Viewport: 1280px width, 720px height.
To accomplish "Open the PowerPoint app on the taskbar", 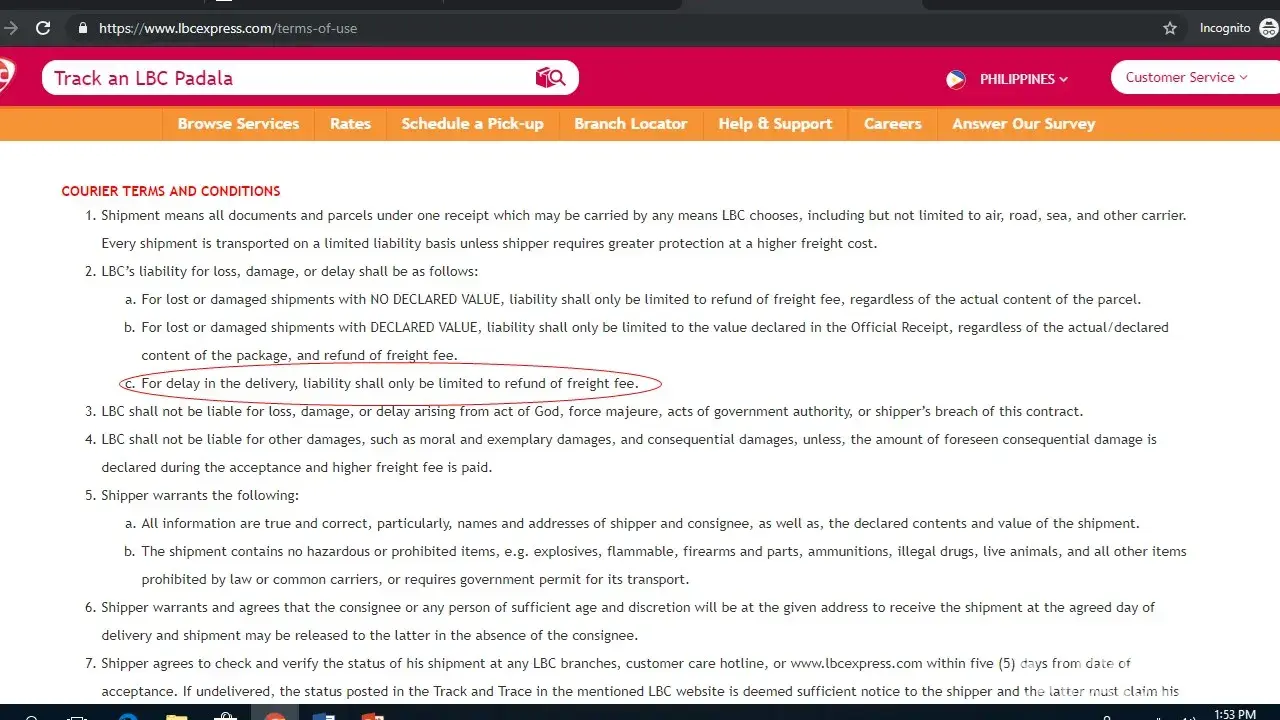I will click(x=372, y=714).
